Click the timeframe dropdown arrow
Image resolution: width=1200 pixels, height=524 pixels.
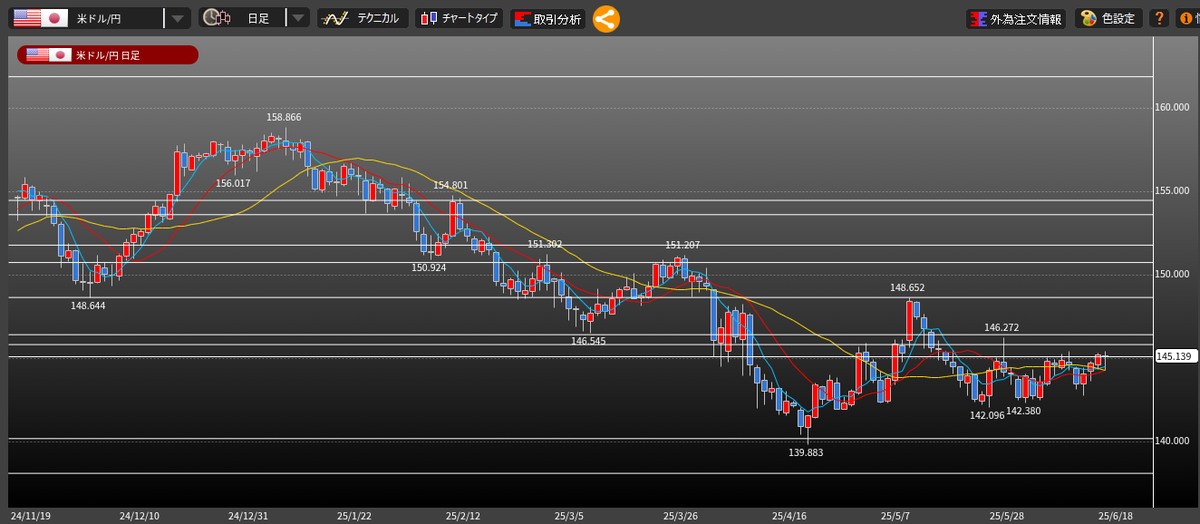coord(298,18)
